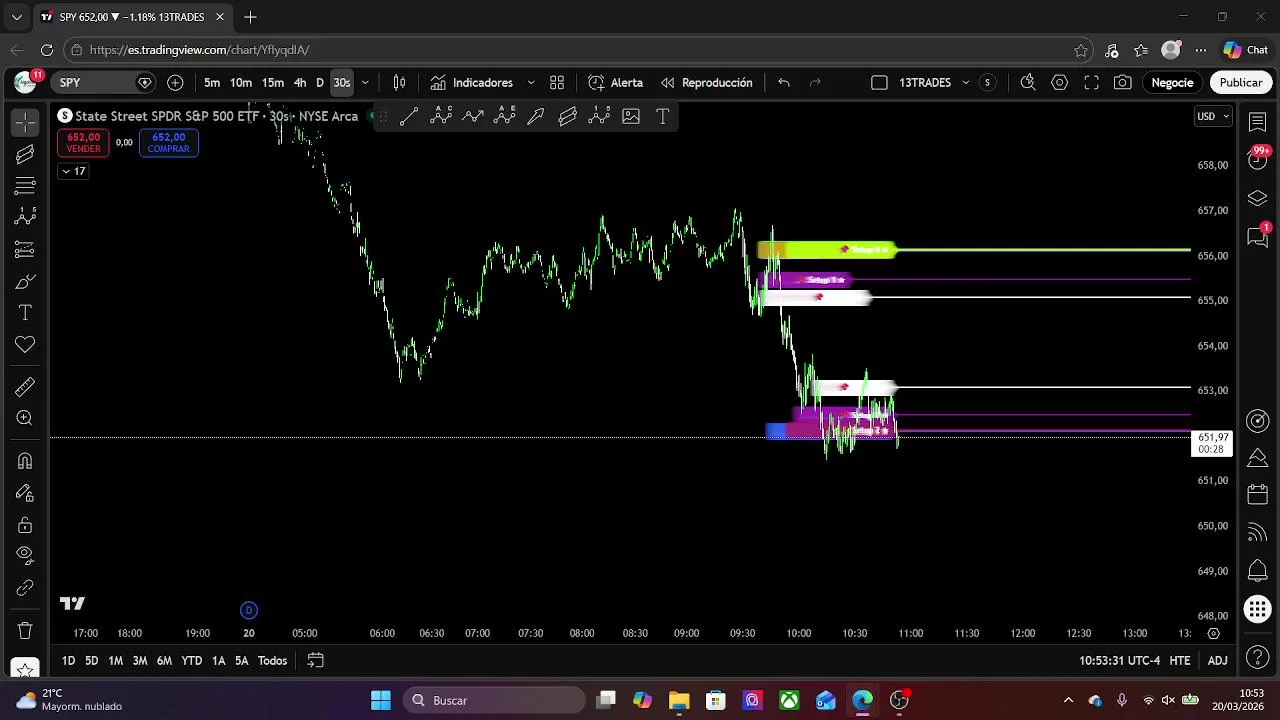1280x720 pixels.
Task: Toggle magnet mode
Action: coord(25,461)
